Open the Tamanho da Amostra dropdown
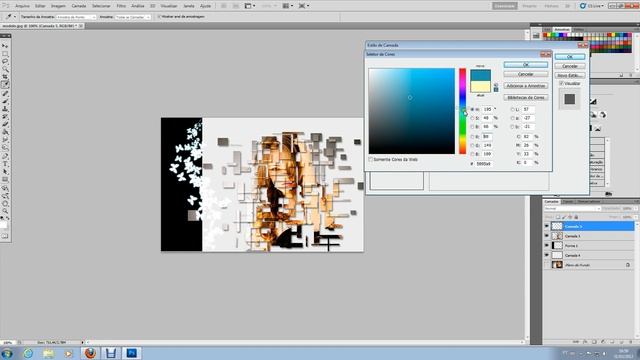Screen dimensions: 640x360 click(76, 17)
